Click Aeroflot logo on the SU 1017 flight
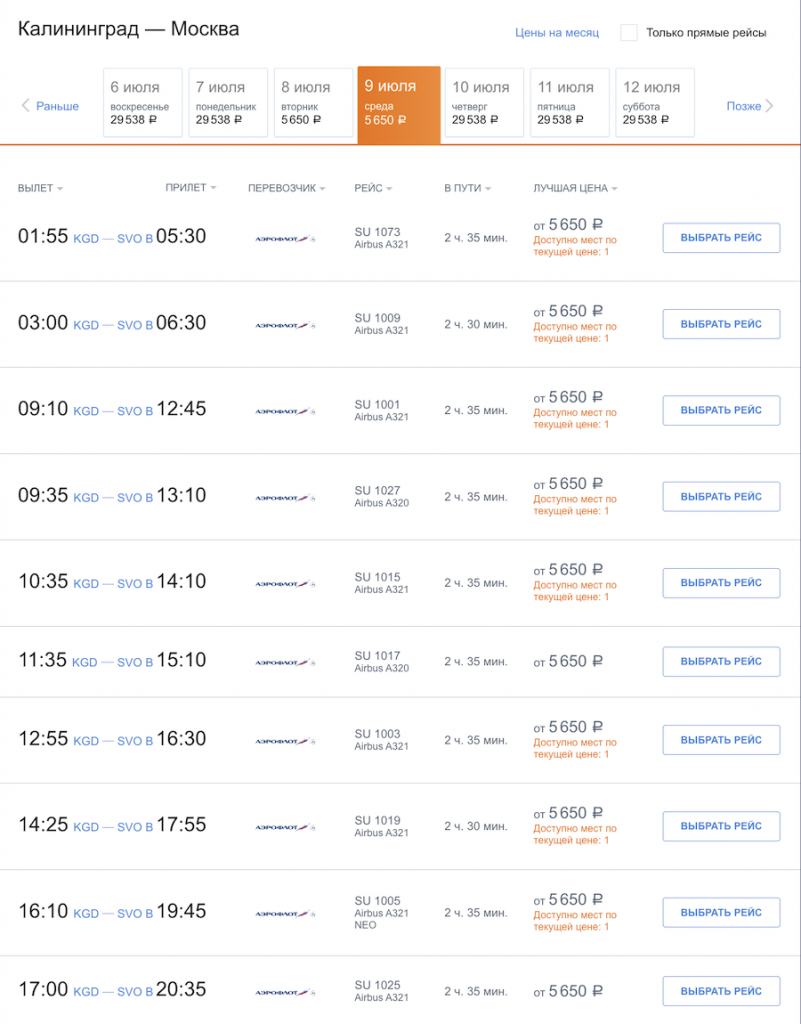 pos(285,662)
